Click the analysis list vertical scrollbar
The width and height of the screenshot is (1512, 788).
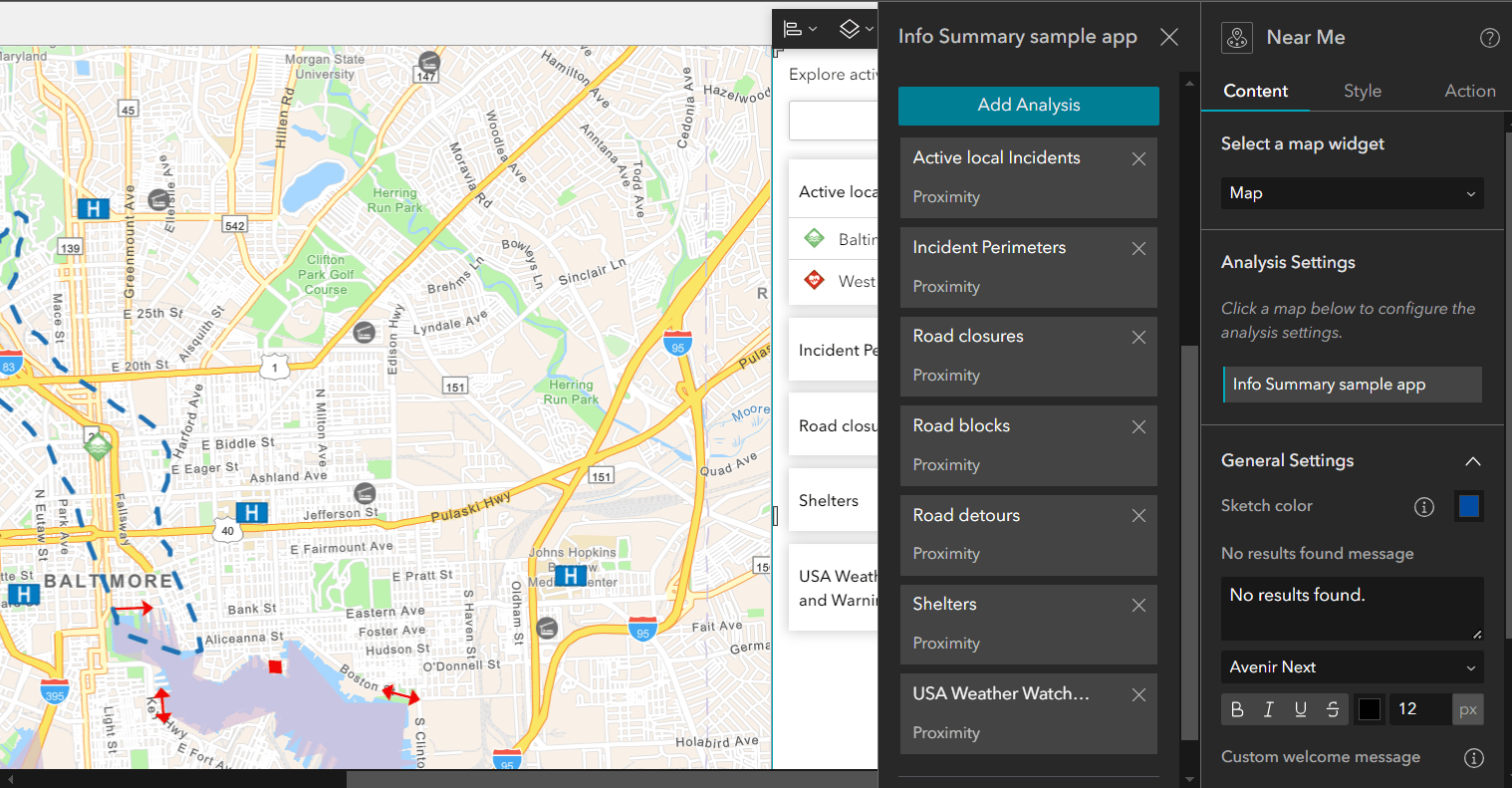(x=1189, y=543)
